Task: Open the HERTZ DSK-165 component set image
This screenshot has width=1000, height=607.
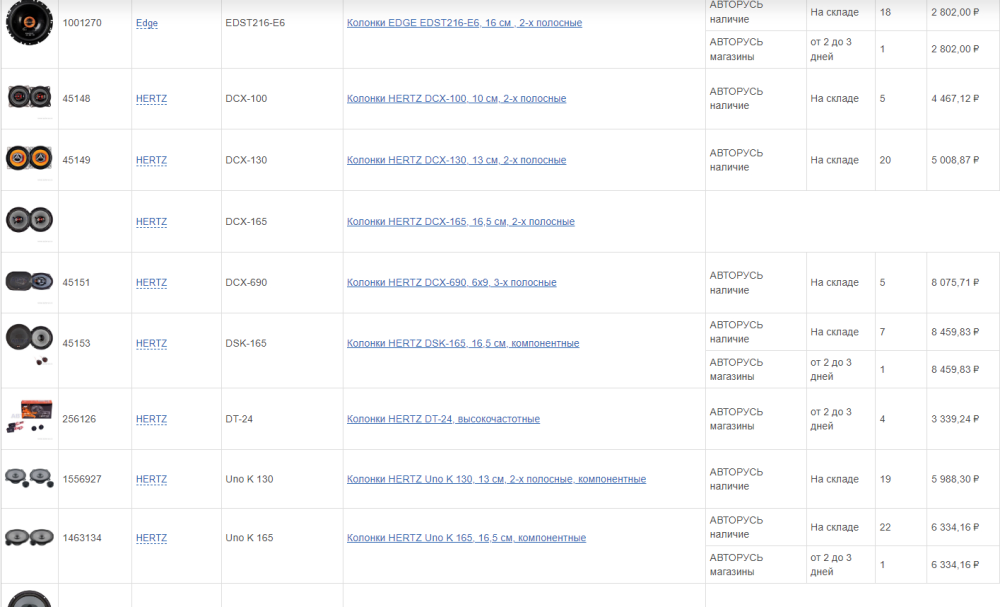Action: coord(29,342)
